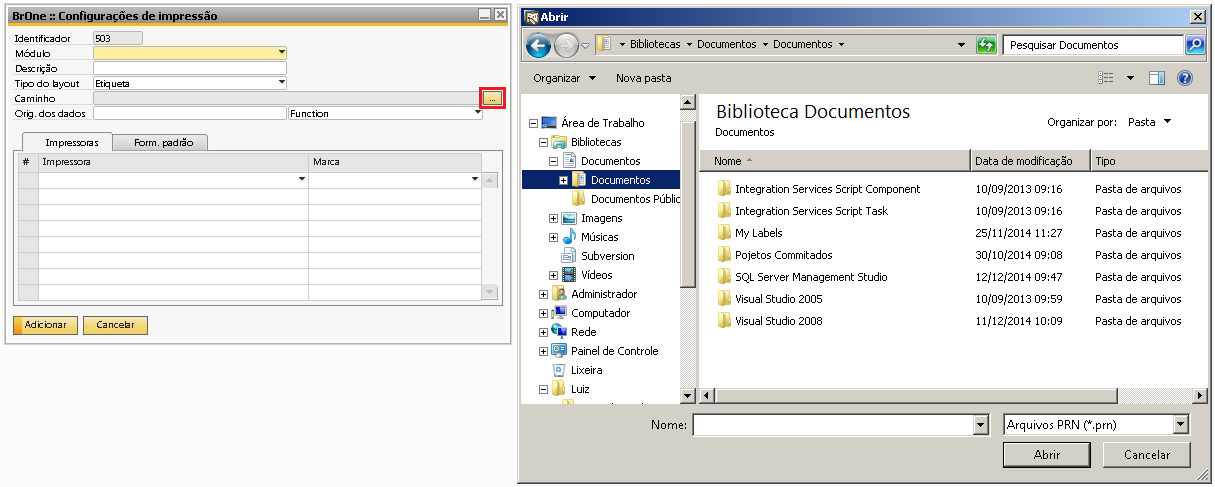The height and width of the screenshot is (487, 1215).
Task: Open the Marca column dropdown in first row
Action: click(475, 179)
